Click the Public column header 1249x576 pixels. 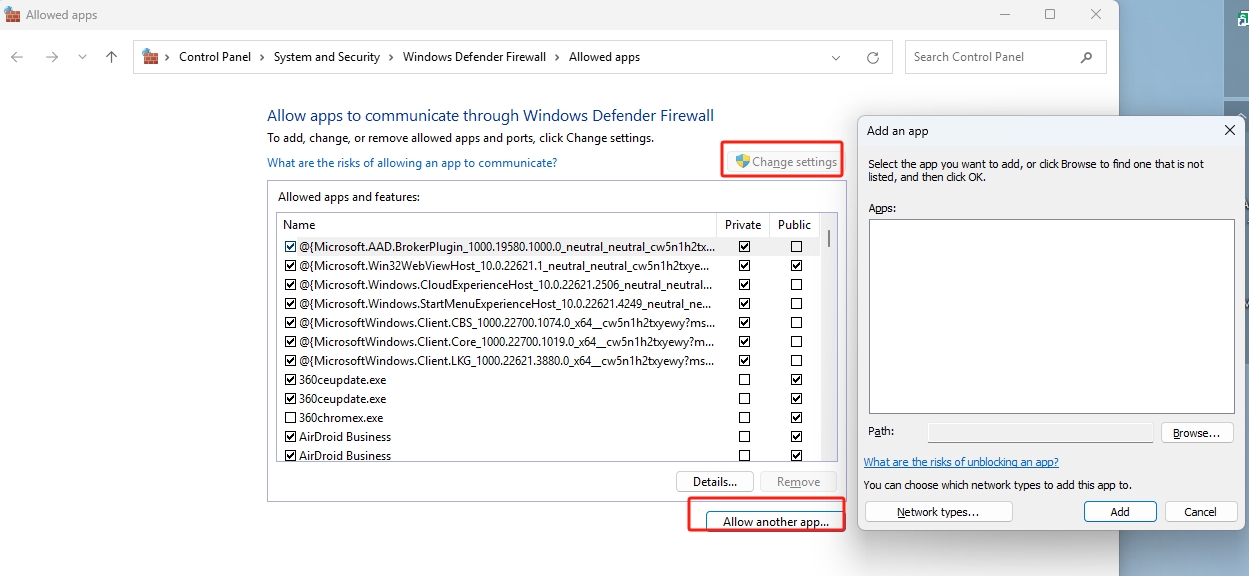coord(795,225)
